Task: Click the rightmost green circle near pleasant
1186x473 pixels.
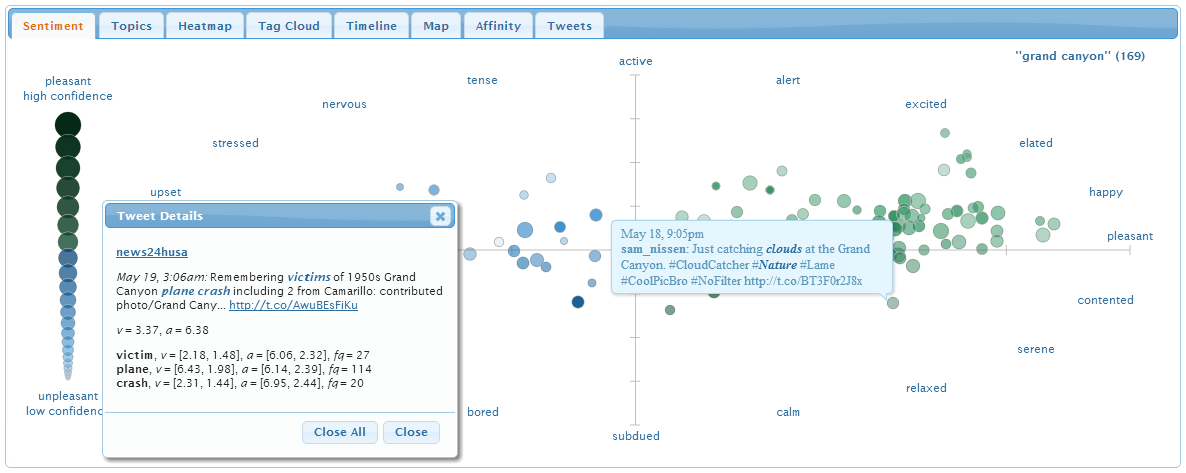Action: (1054, 223)
